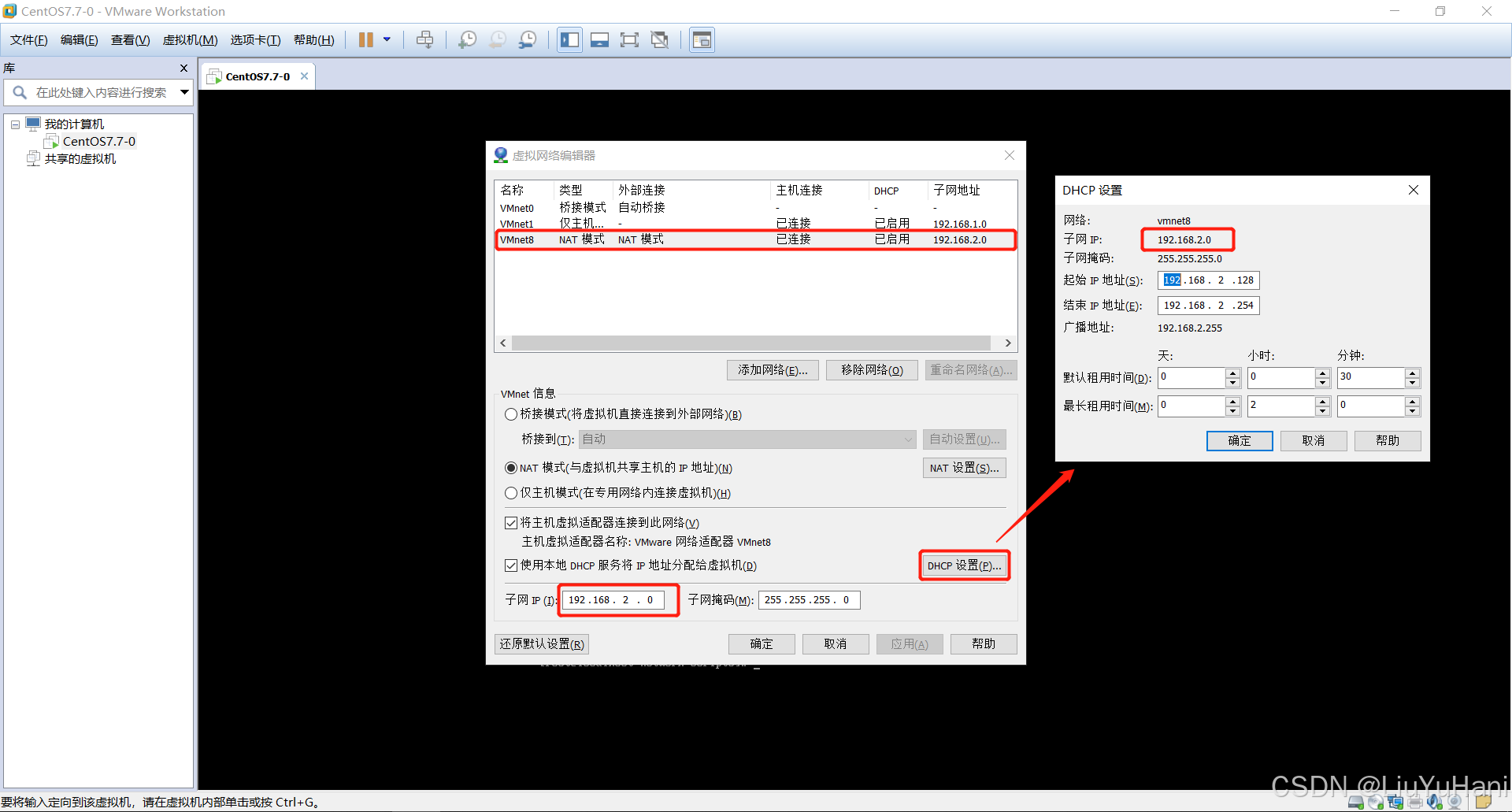This screenshot has height=812, width=1512.
Task: Click the subnet IP input field
Action: (x=613, y=600)
